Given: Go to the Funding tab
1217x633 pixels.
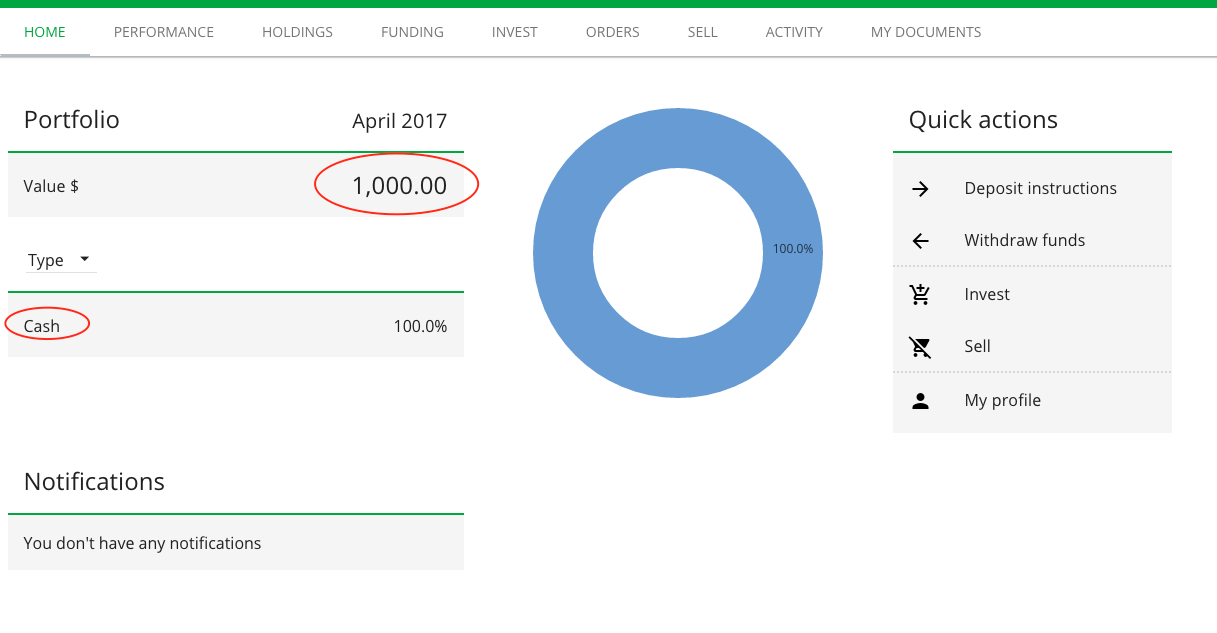Looking at the screenshot, I should point(412,32).
